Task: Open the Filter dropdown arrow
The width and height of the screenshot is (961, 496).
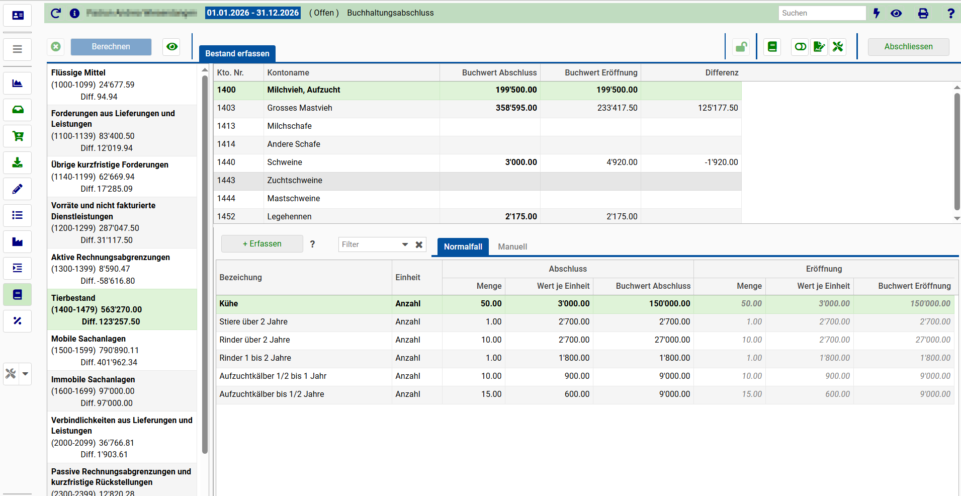Action: pos(405,244)
